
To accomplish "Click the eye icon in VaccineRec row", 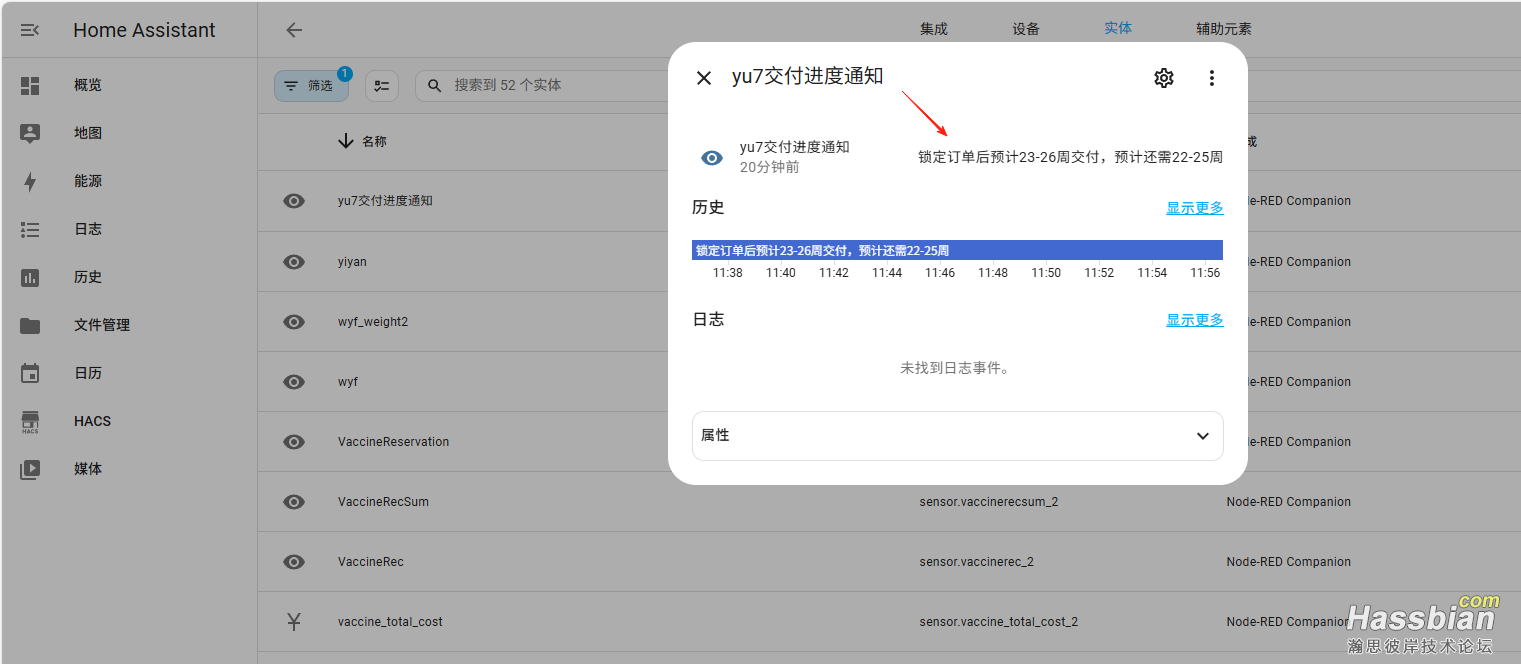I will [x=294, y=562].
